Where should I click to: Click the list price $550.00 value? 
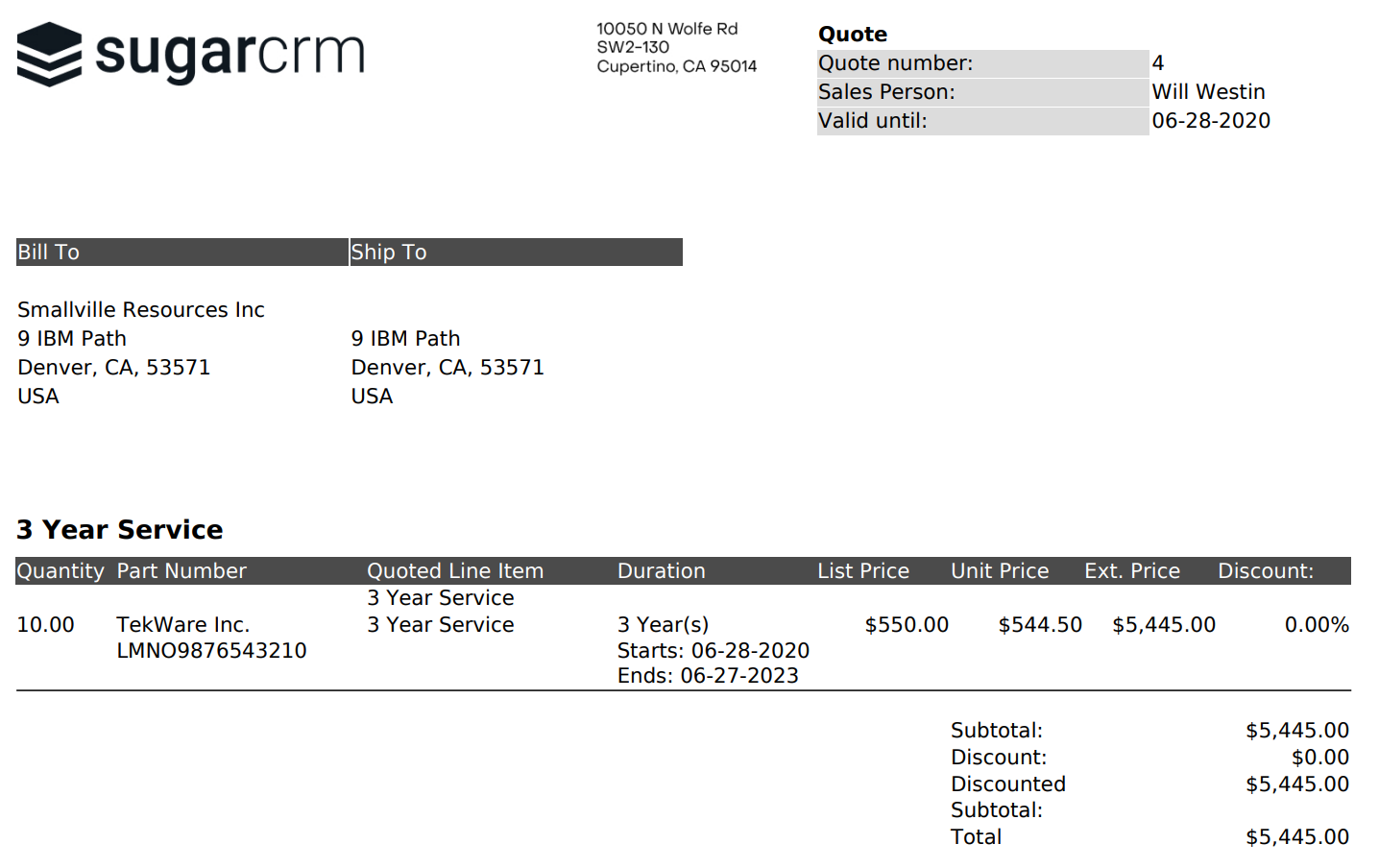(x=906, y=625)
